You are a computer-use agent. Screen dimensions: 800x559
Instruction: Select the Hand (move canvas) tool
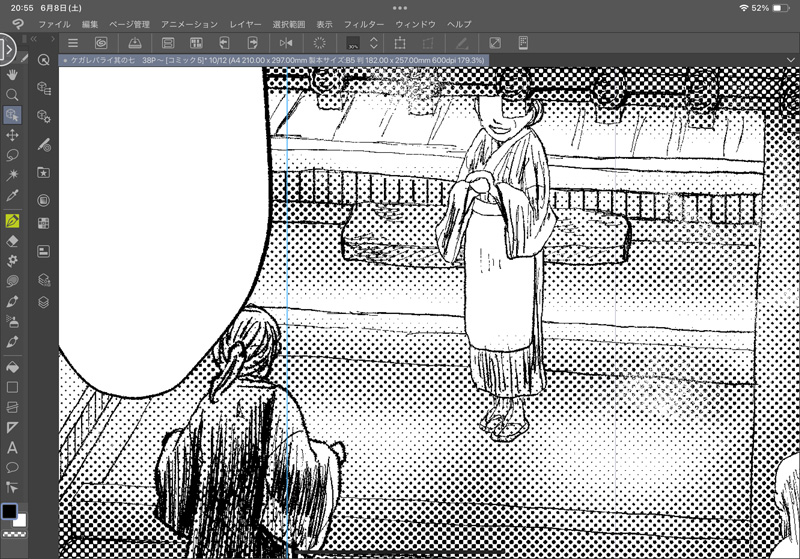[x=12, y=74]
